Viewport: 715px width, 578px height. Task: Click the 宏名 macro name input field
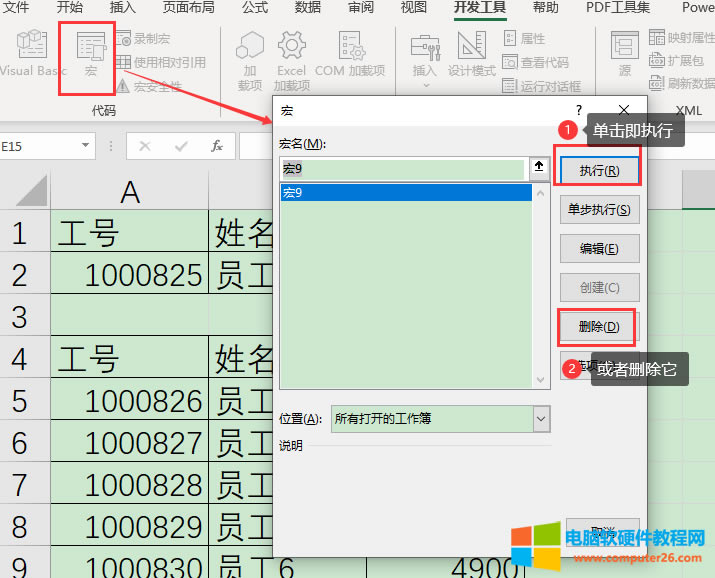403,169
